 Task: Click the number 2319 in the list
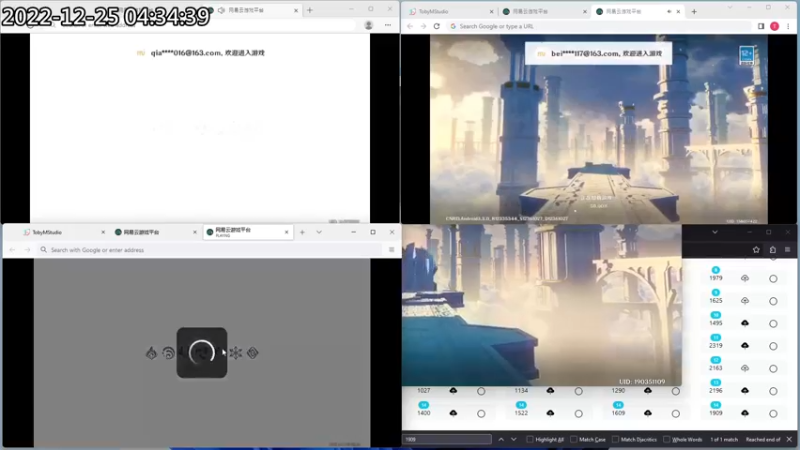[715, 345]
